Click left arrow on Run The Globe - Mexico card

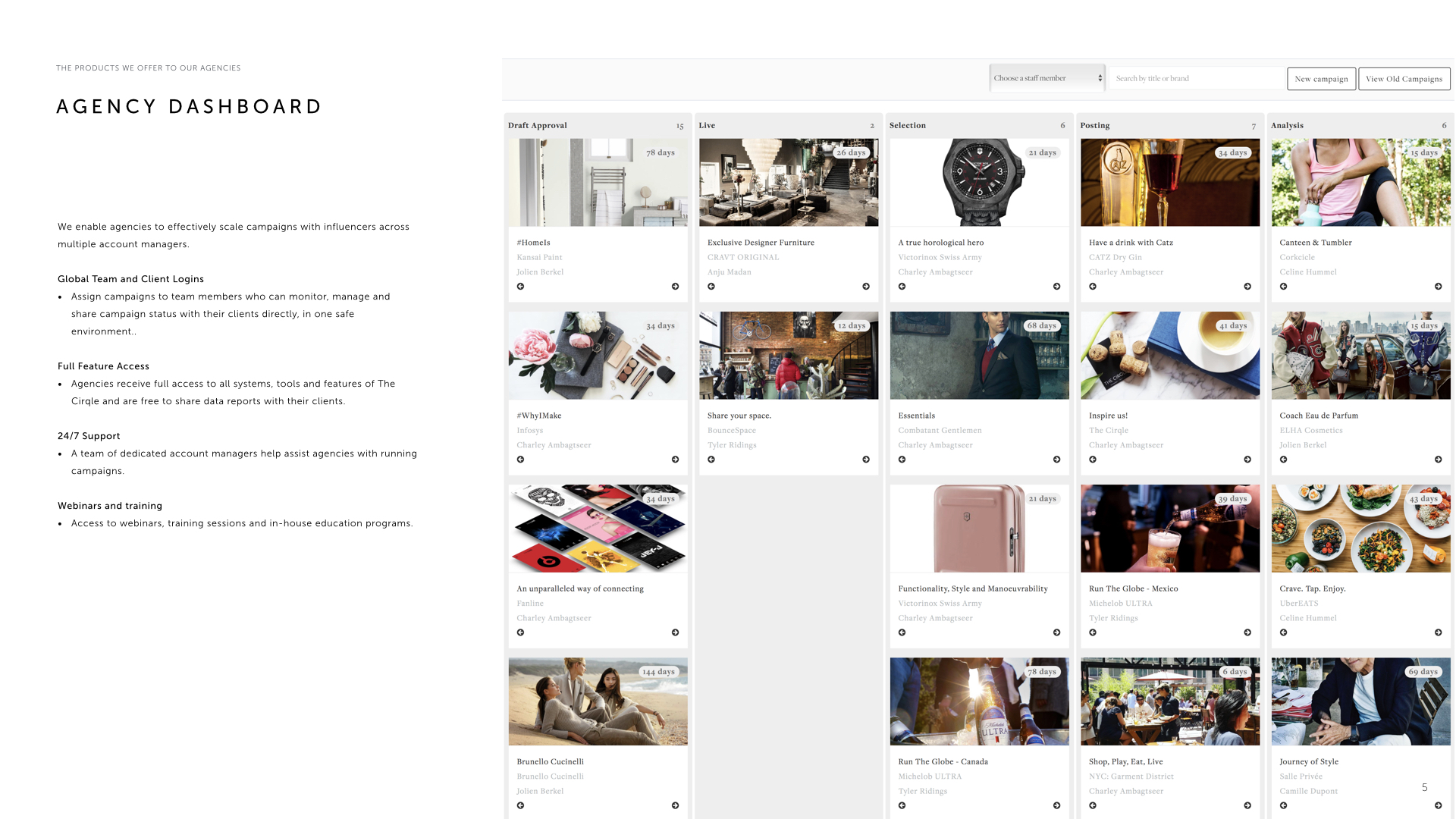(1093, 632)
